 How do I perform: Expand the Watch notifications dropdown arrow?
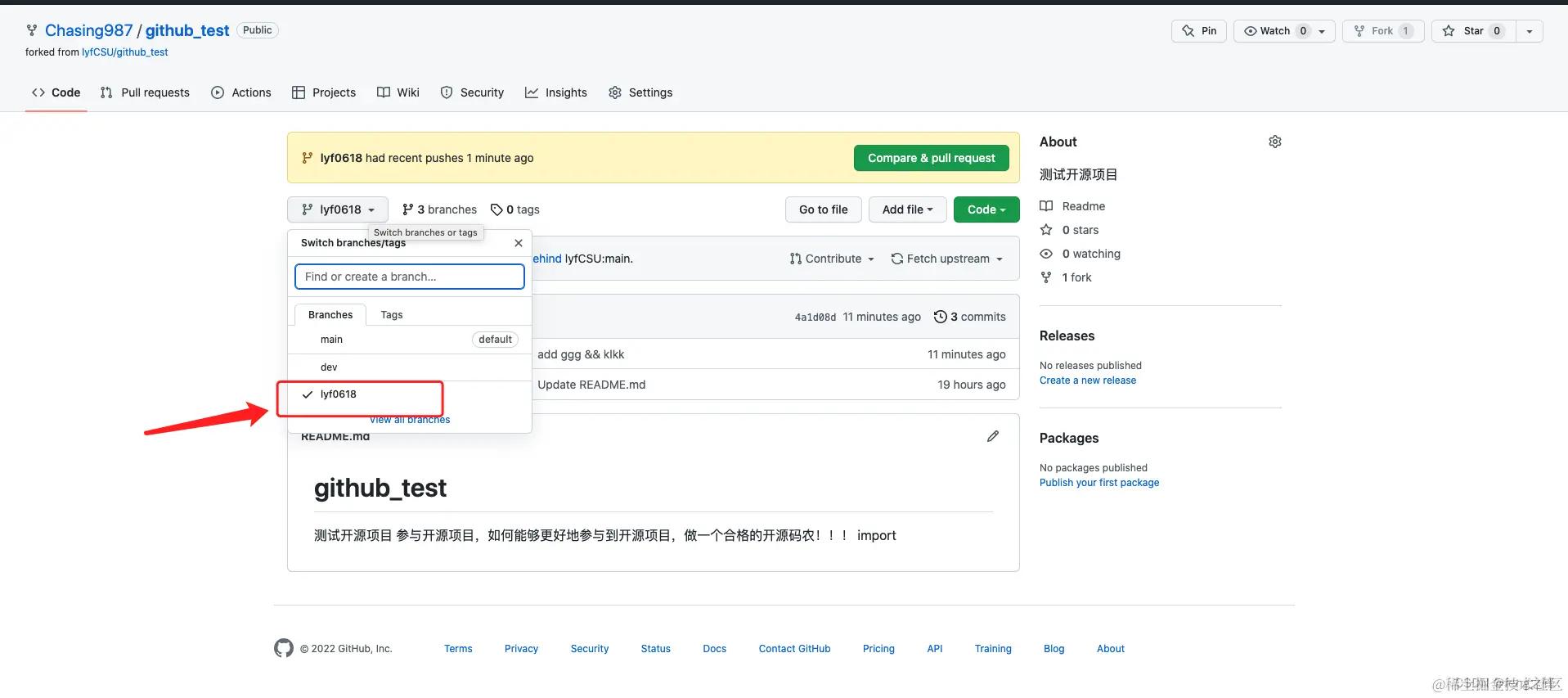coord(1322,31)
